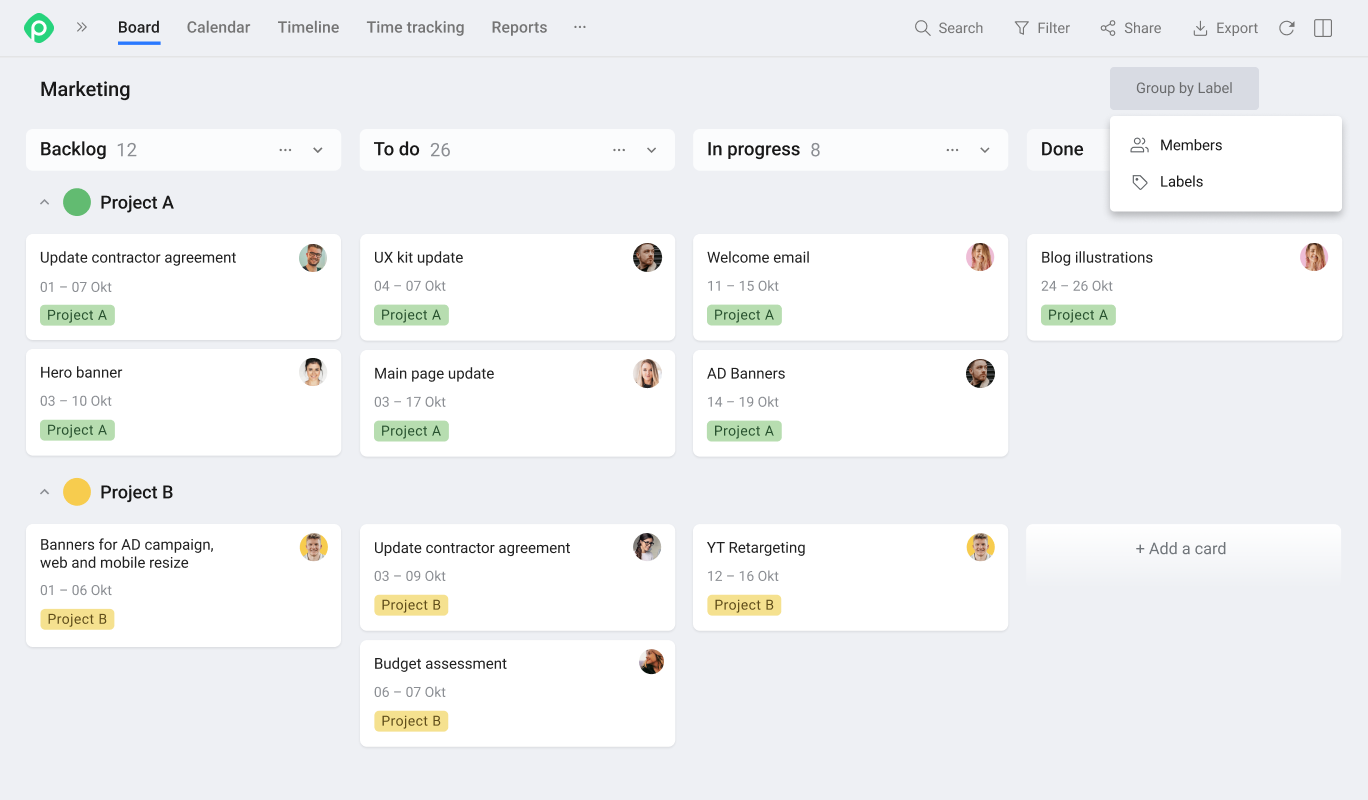Open the Backlog column chevron dropdown

pos(318,150)
